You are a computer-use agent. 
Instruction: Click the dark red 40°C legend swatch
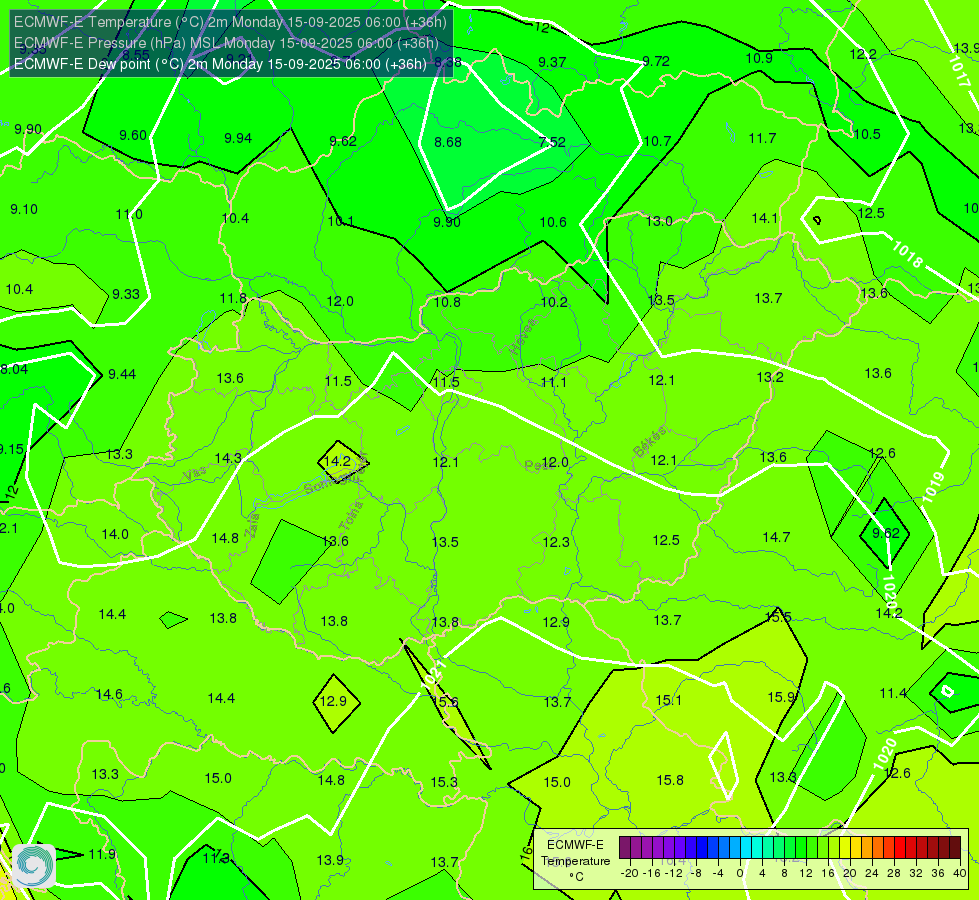click(x=955, y=848)
